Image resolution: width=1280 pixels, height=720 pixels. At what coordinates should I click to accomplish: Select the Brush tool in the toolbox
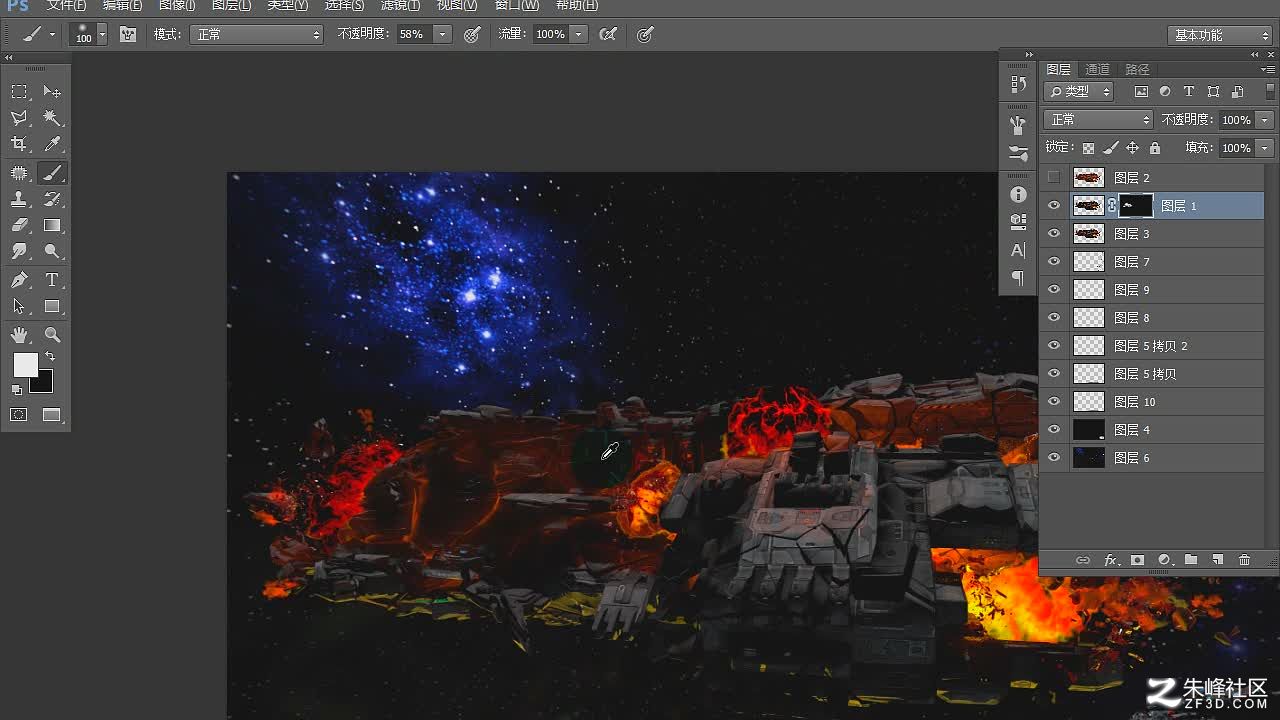[x=52, y=173]
